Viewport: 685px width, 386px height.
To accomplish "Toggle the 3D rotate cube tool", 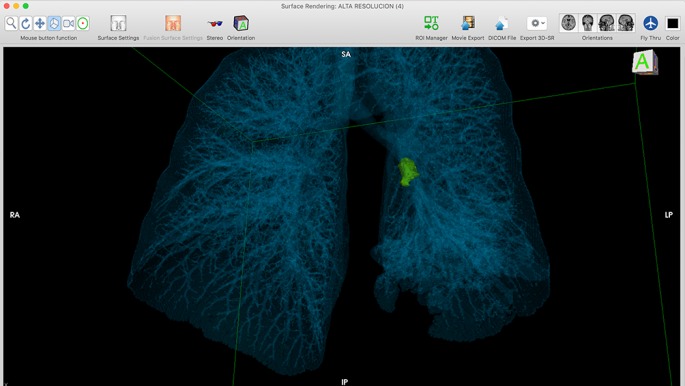I will 54,23.
